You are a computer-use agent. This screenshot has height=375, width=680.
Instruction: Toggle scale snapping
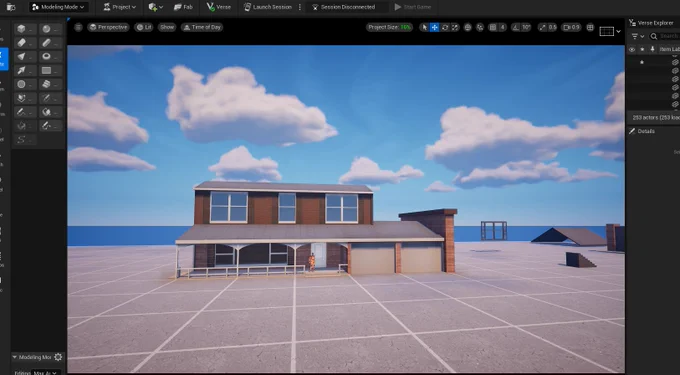542,27
